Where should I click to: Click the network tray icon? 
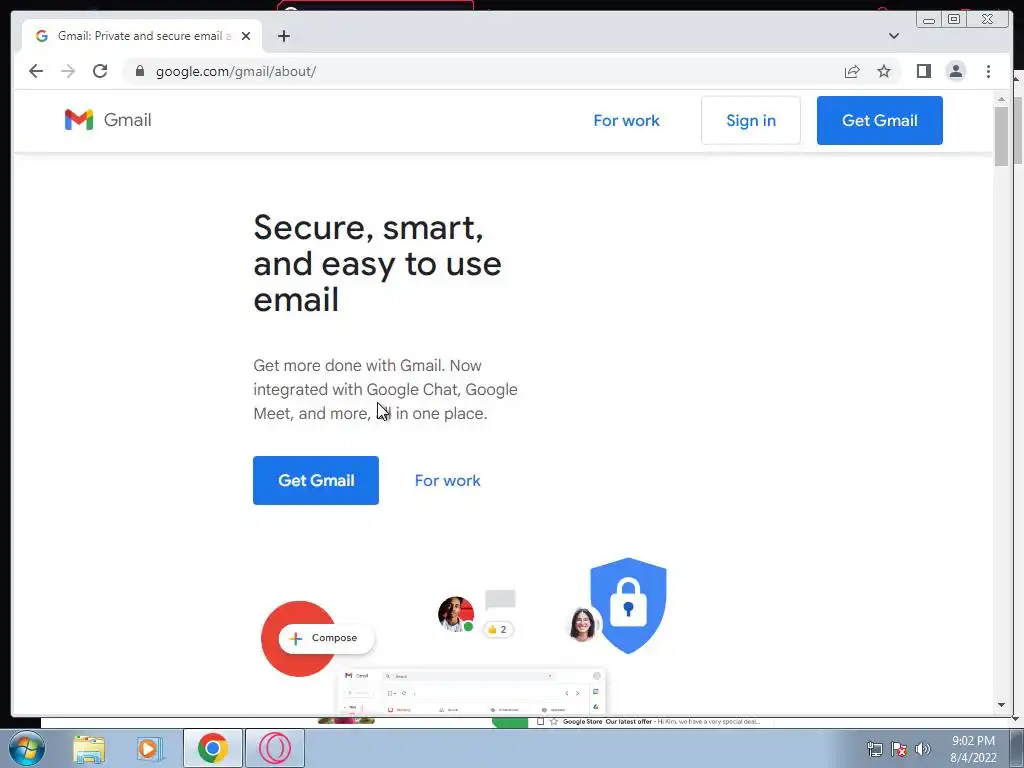click(874, 749)
